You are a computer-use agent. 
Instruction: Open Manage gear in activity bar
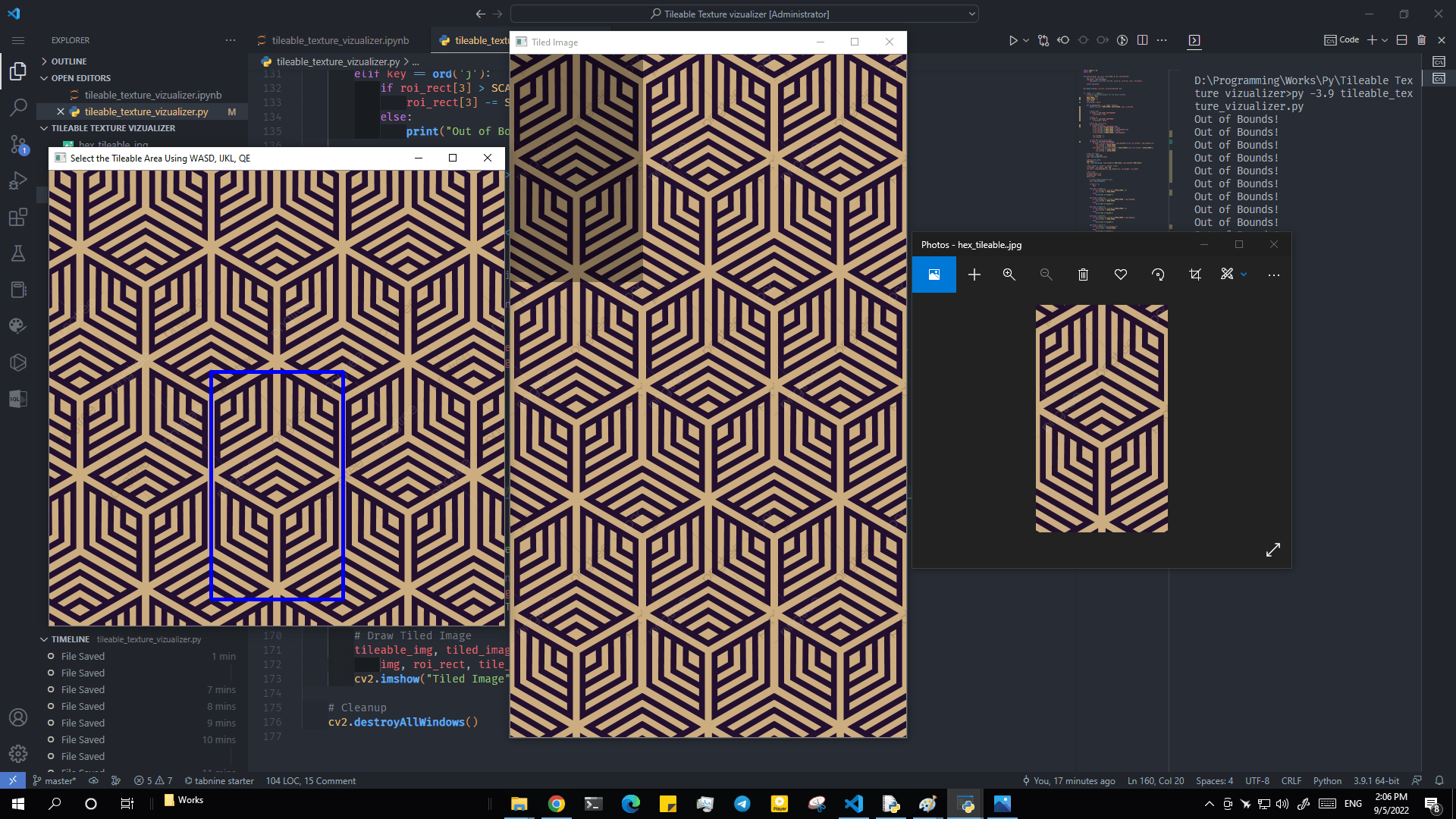[18, 754]
